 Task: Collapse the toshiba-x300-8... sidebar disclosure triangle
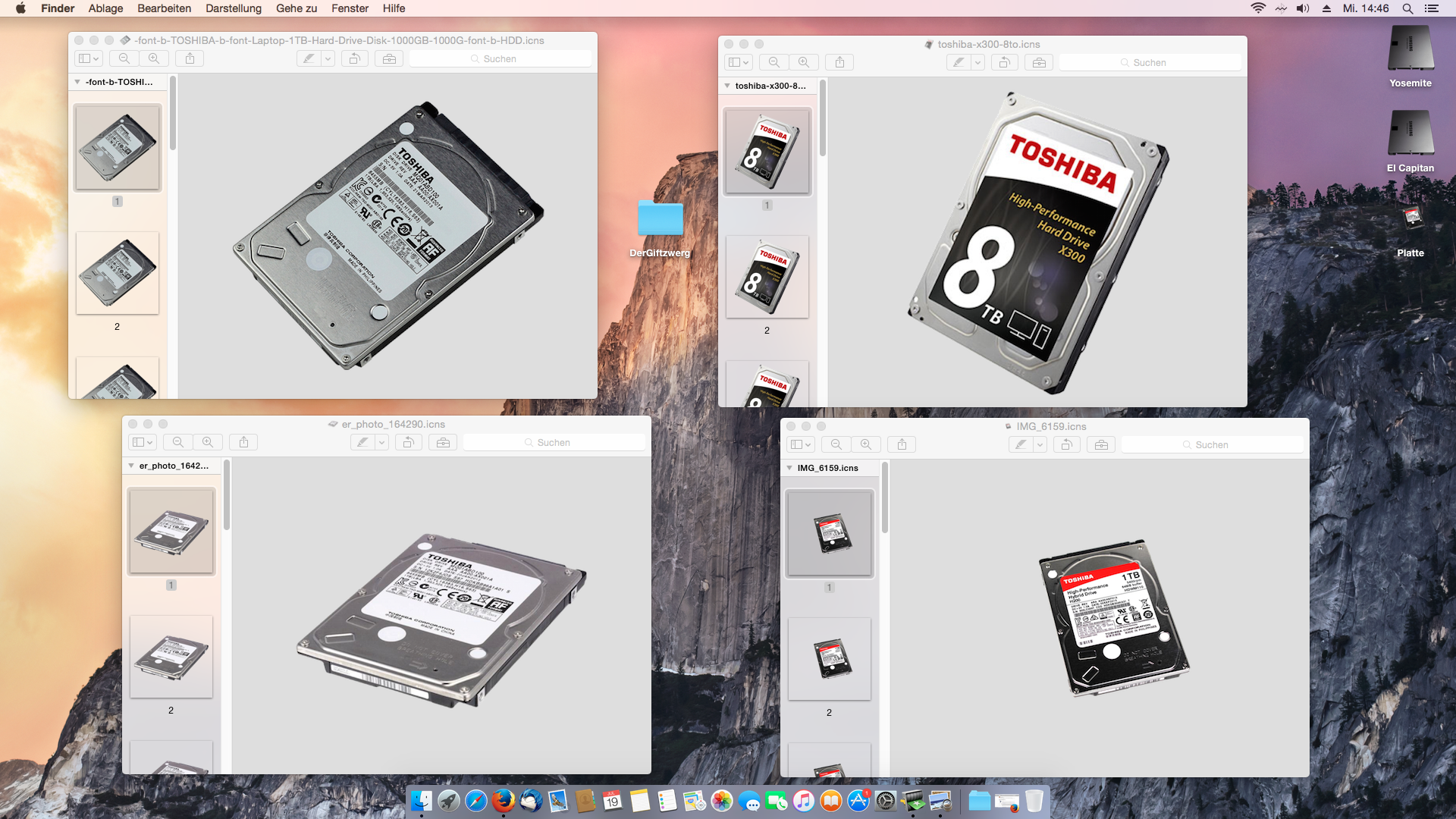727,86
